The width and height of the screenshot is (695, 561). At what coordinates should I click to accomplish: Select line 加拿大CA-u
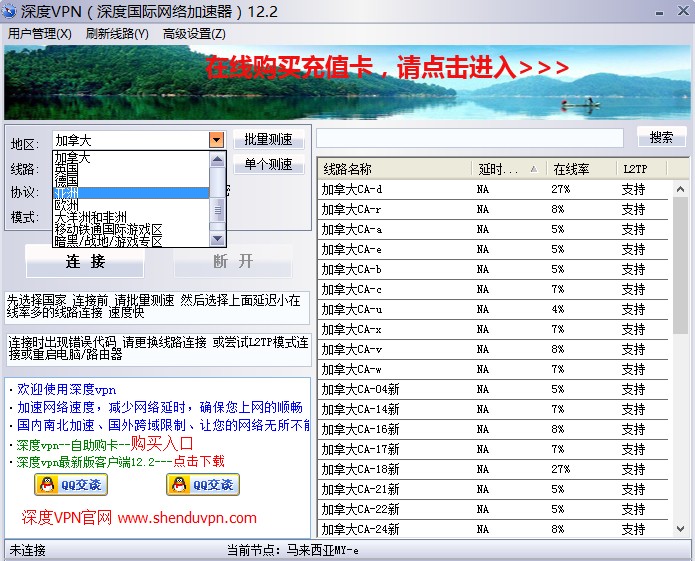(493, 309)
